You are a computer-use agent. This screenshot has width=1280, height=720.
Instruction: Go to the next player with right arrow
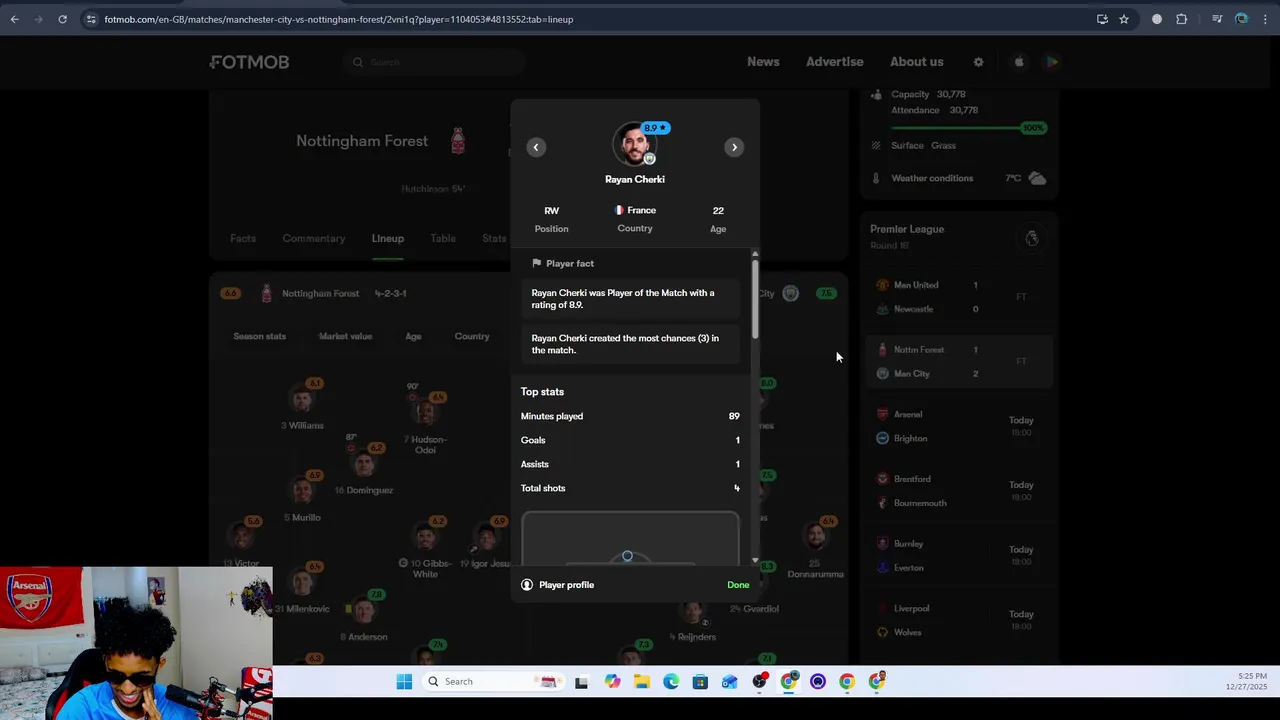734,147
